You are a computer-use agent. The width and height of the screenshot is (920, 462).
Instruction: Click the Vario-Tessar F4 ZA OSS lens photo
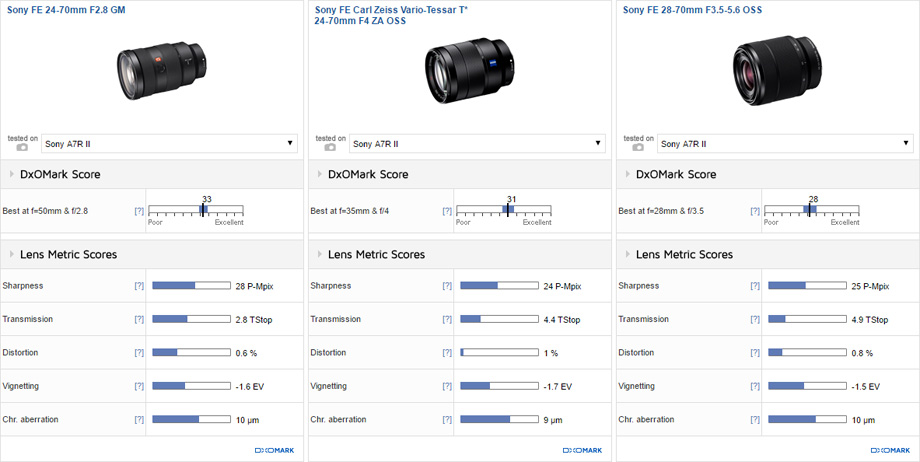tap(469, 71)
